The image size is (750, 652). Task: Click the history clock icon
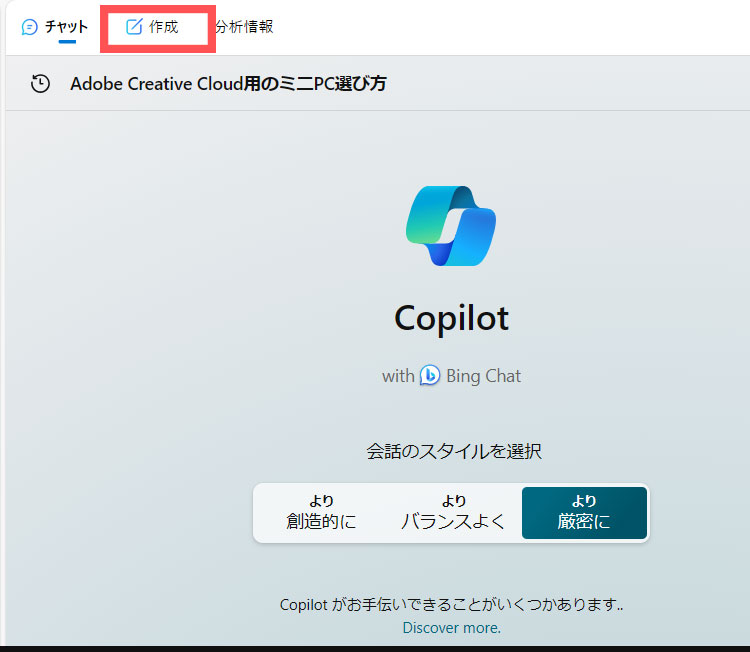coord(40,84)
